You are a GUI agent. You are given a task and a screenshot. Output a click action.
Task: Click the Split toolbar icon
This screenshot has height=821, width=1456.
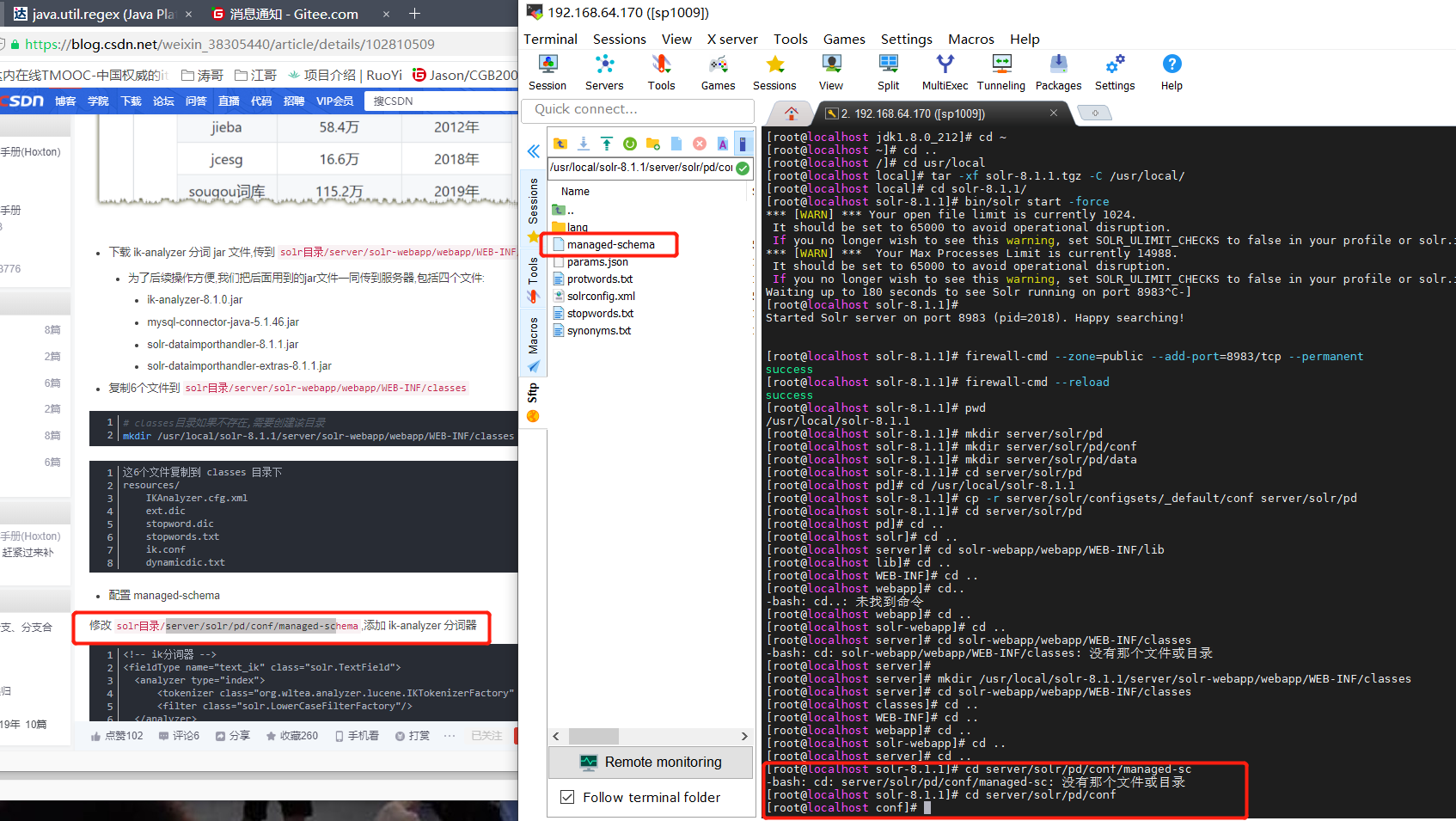click(x=888, y=72)
